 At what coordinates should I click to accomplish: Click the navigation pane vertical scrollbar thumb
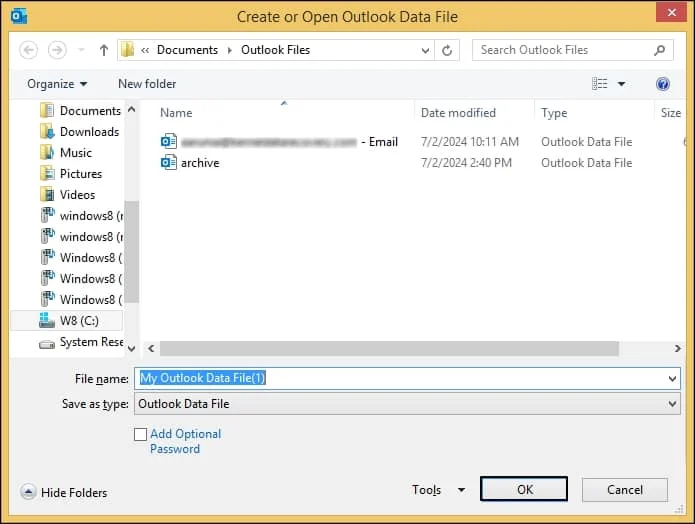(x=131, y=252)
